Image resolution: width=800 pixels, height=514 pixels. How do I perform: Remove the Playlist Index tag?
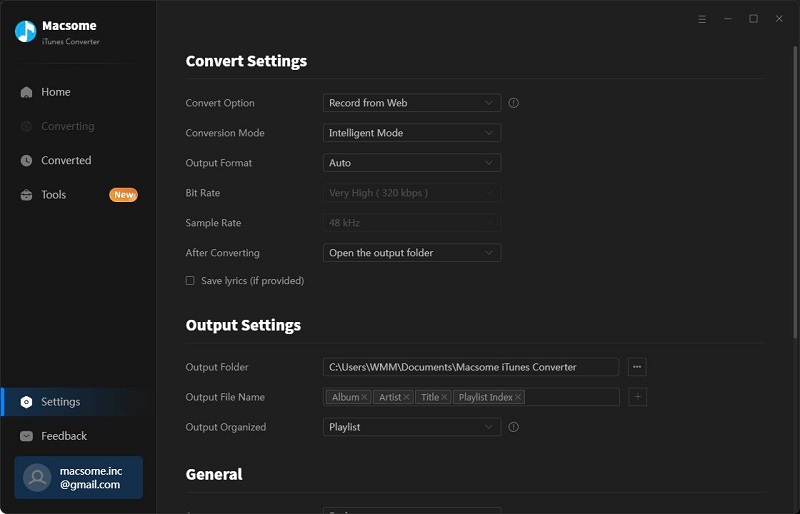click(x=518, y=397)
